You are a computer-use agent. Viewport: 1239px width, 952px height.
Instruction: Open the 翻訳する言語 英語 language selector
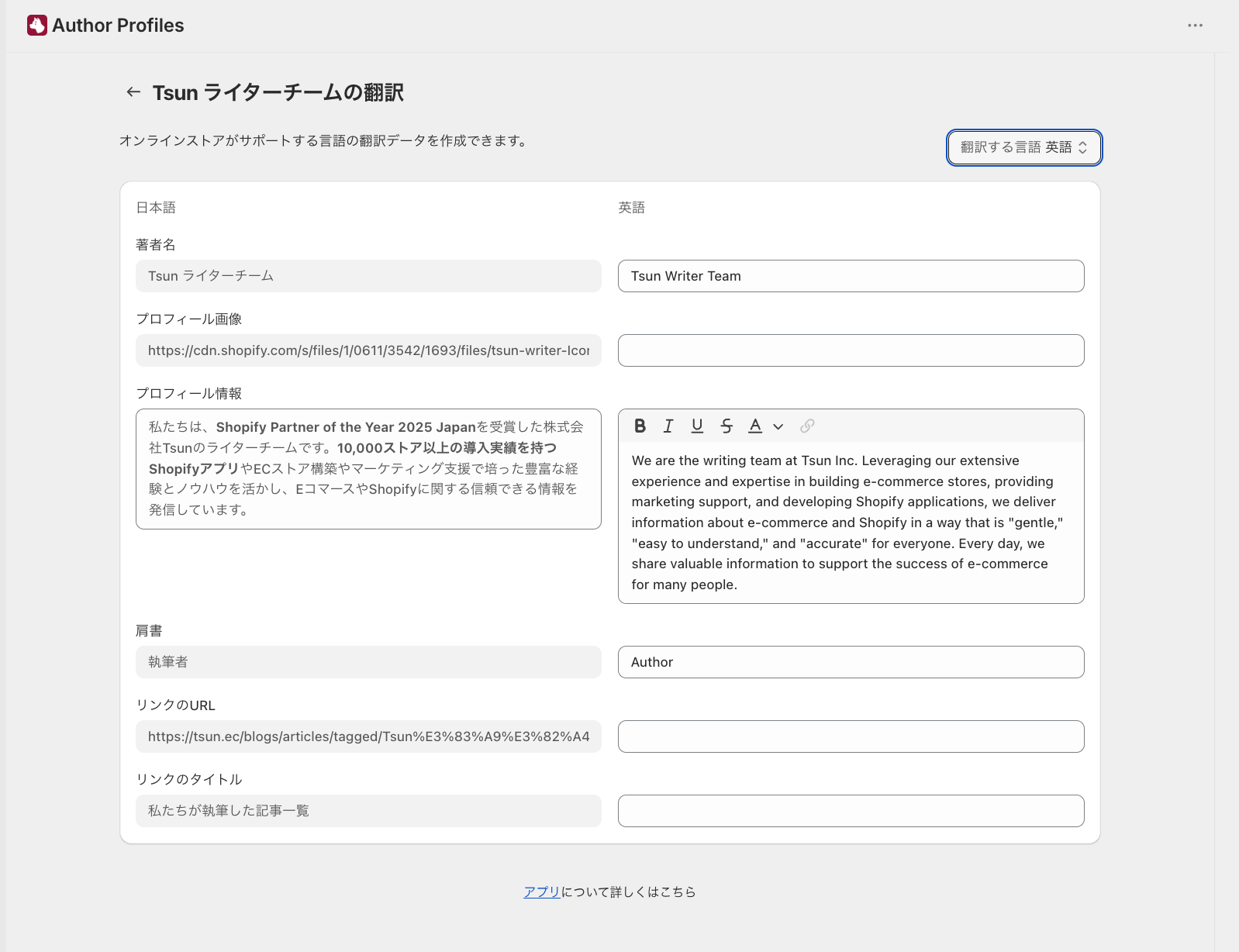tap(1024, 147)
